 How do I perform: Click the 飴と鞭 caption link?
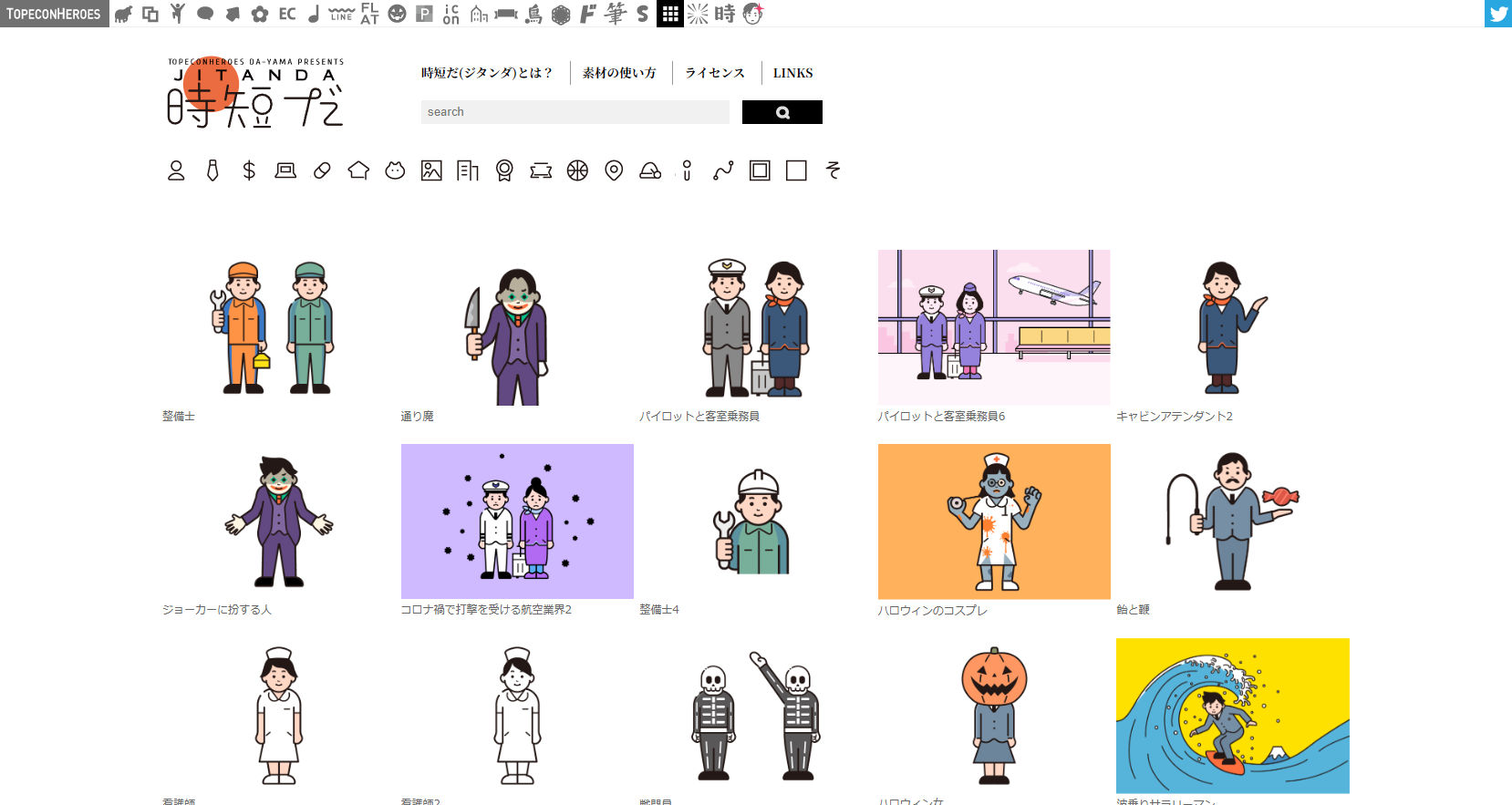tap(1133, 610)
